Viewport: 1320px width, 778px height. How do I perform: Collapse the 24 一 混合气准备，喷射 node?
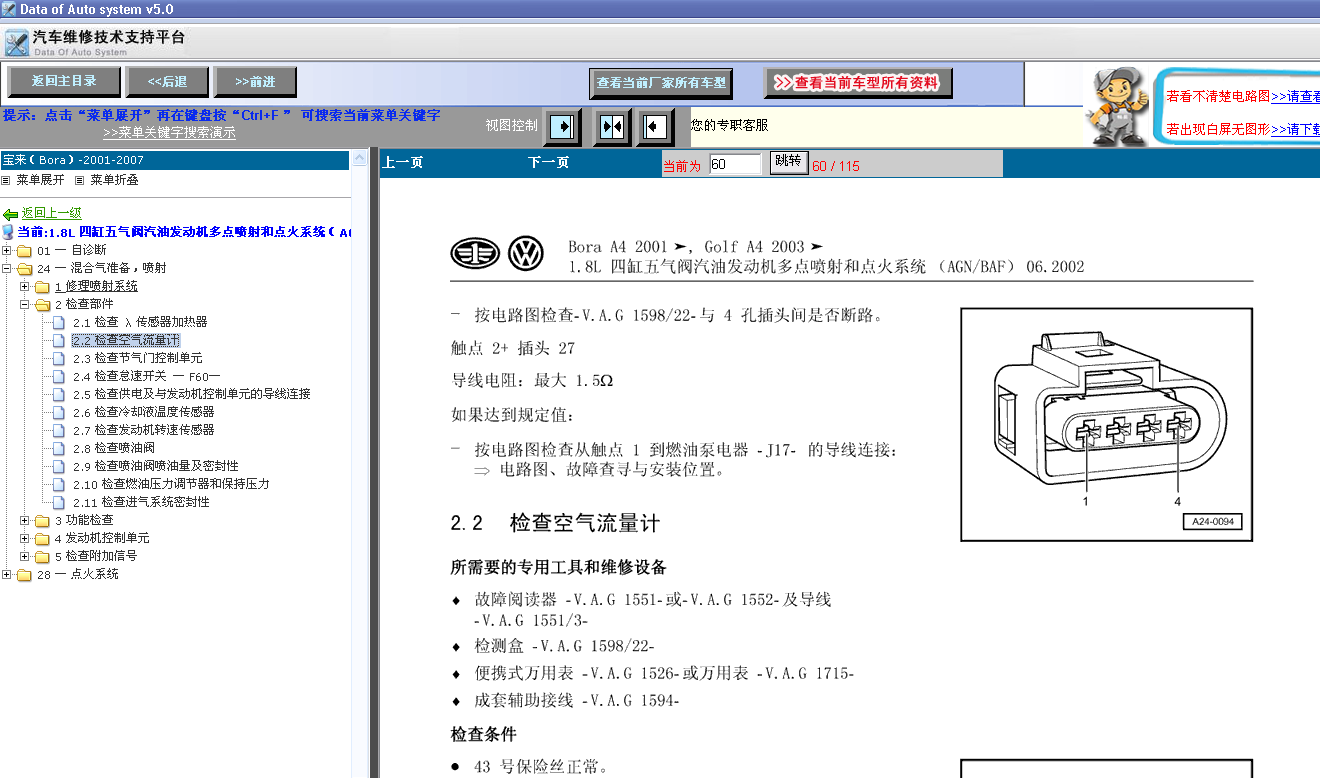(x=7, y=268)
